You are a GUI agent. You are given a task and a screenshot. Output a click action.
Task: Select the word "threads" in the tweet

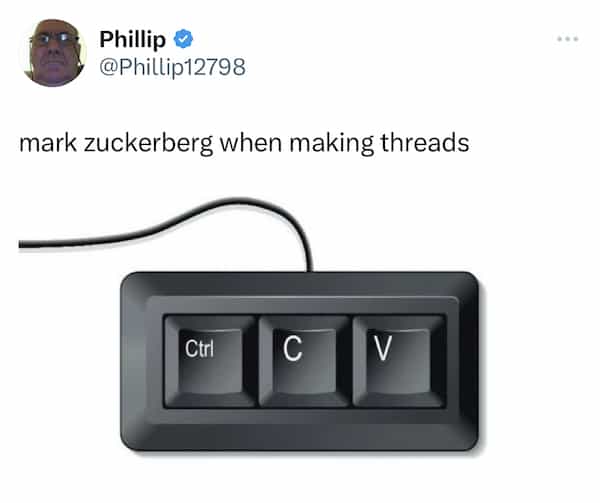tap(425, 142)
